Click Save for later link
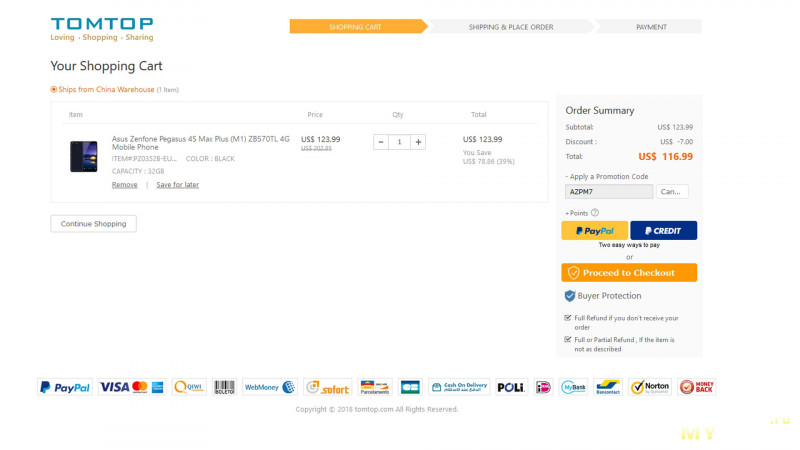Viewport: 800px width, 450px height. (178, 185)
